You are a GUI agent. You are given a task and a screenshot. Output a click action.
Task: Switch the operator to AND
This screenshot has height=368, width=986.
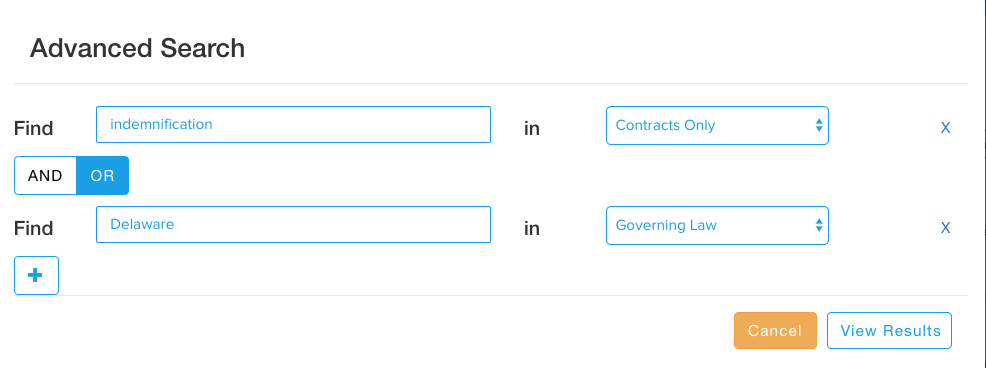click(45, 176)
